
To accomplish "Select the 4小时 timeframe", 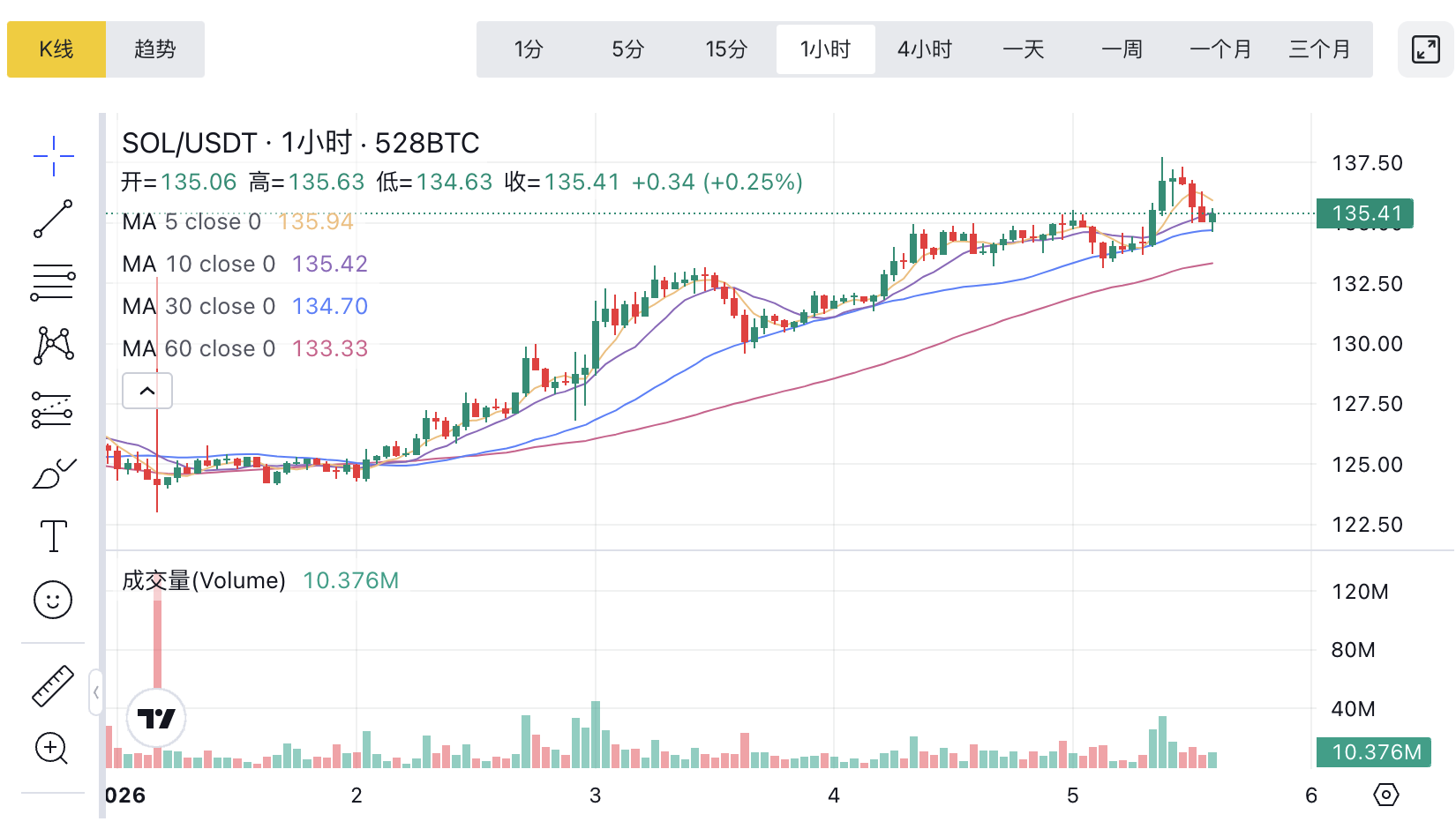I will pos(925,49).
